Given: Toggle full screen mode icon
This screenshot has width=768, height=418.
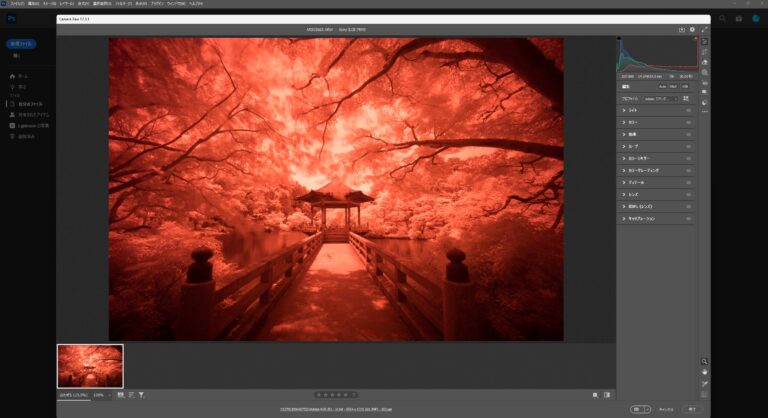Looking at the screenshot, I should click(x=704, y=29).
